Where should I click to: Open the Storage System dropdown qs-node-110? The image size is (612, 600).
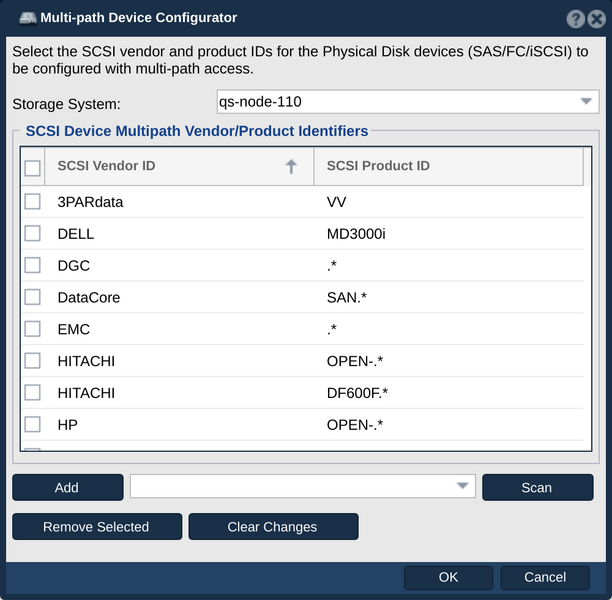[x=408, y=102]
